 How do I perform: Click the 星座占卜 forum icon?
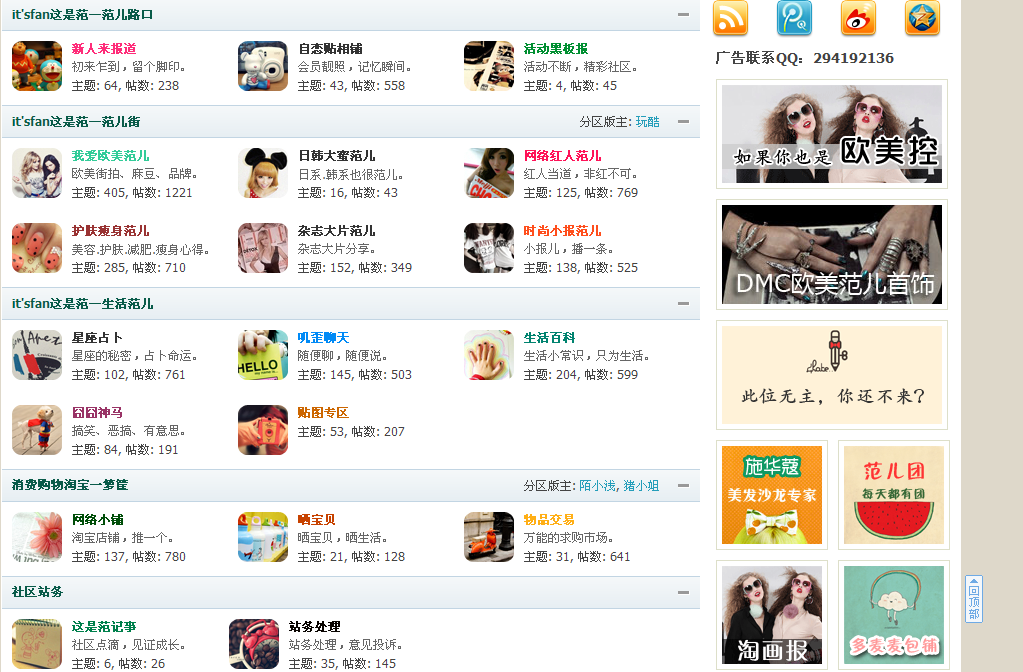click(x=37, y=355)
